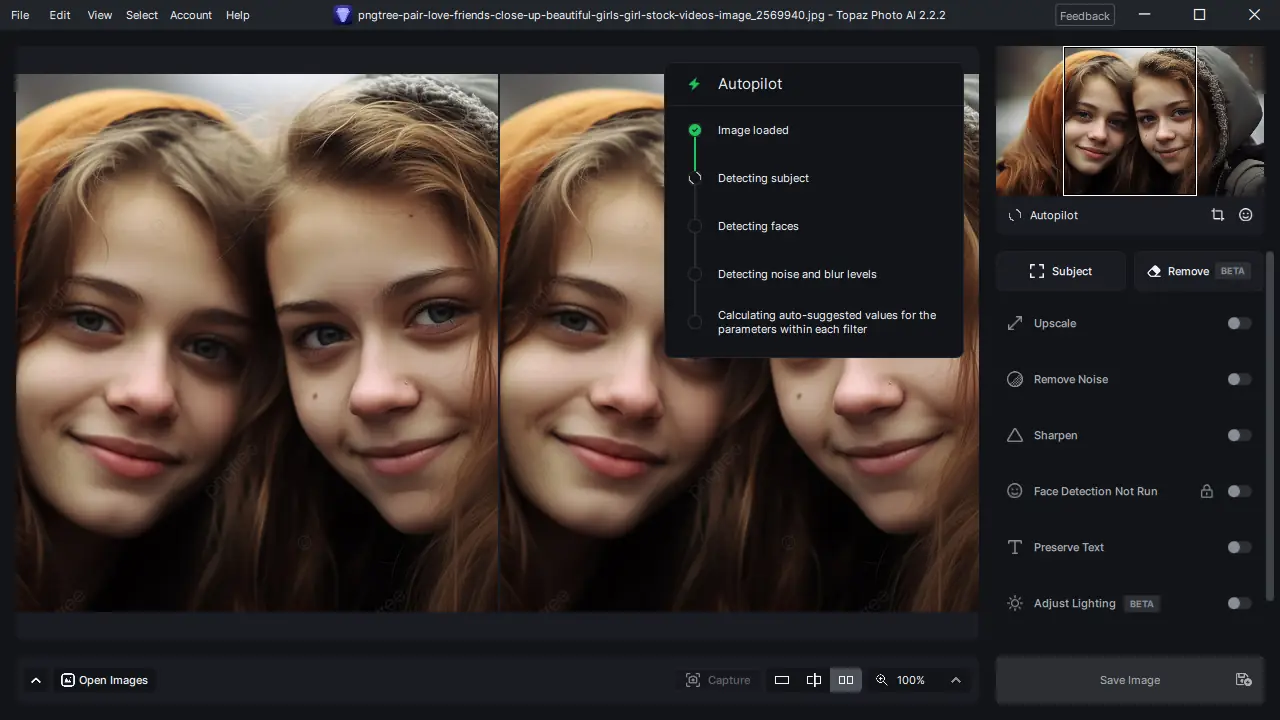Image resolution: width=1280 pixels, height=720 pixels.
Task: Switch to single image view
Action: tap(782, 680)
